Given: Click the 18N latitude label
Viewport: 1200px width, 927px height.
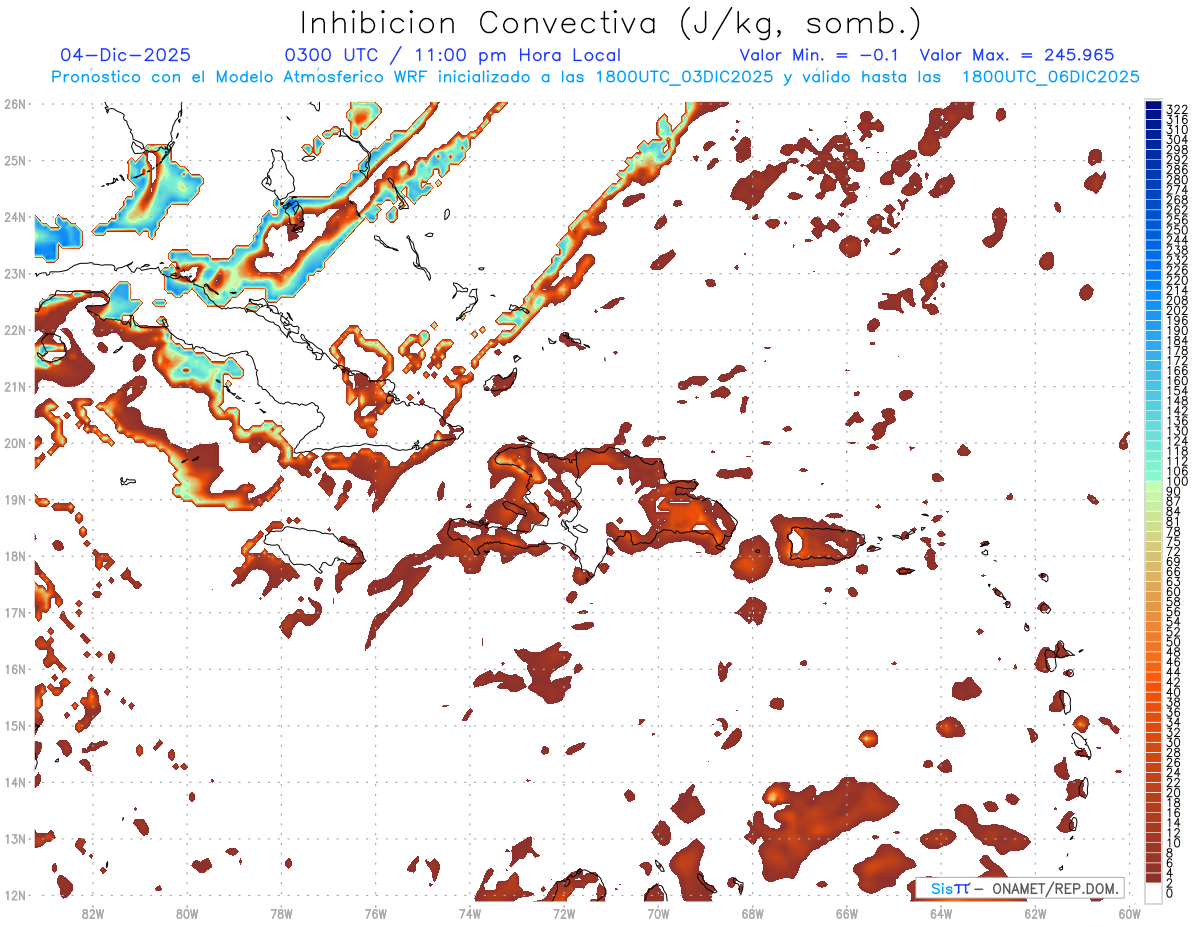Looking at the screenshot, I should (x=15, y=556).
